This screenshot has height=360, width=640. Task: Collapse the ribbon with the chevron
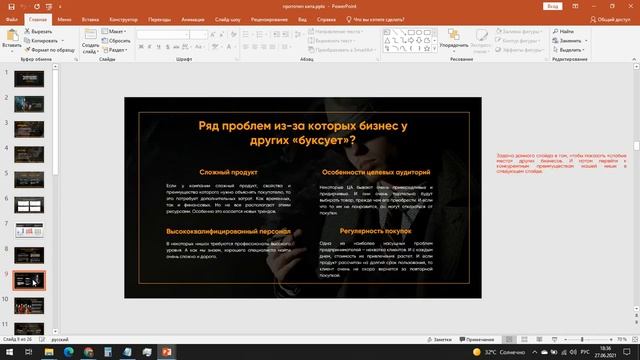click(634, 59)
